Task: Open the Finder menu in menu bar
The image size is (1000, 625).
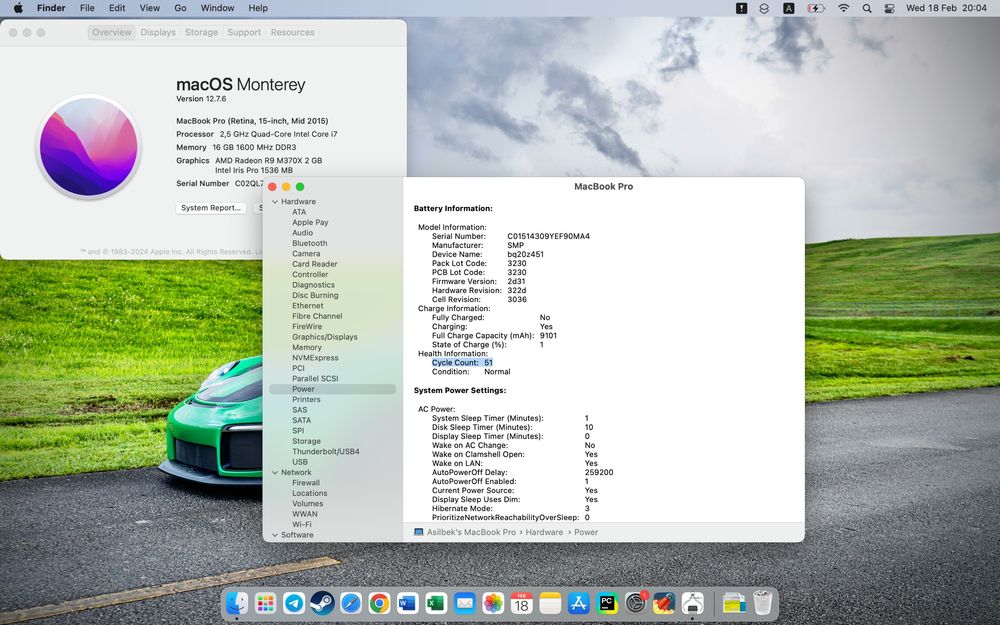Action: [x=51, y=8]
